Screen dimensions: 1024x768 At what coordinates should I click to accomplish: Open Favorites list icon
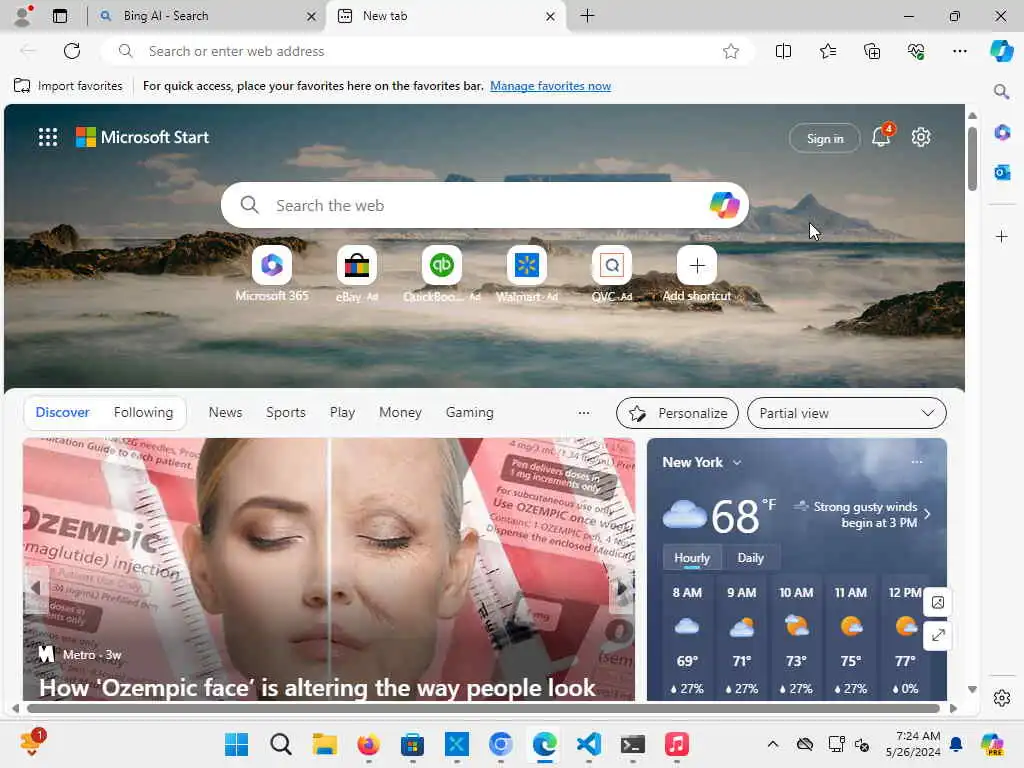(827, 51)
